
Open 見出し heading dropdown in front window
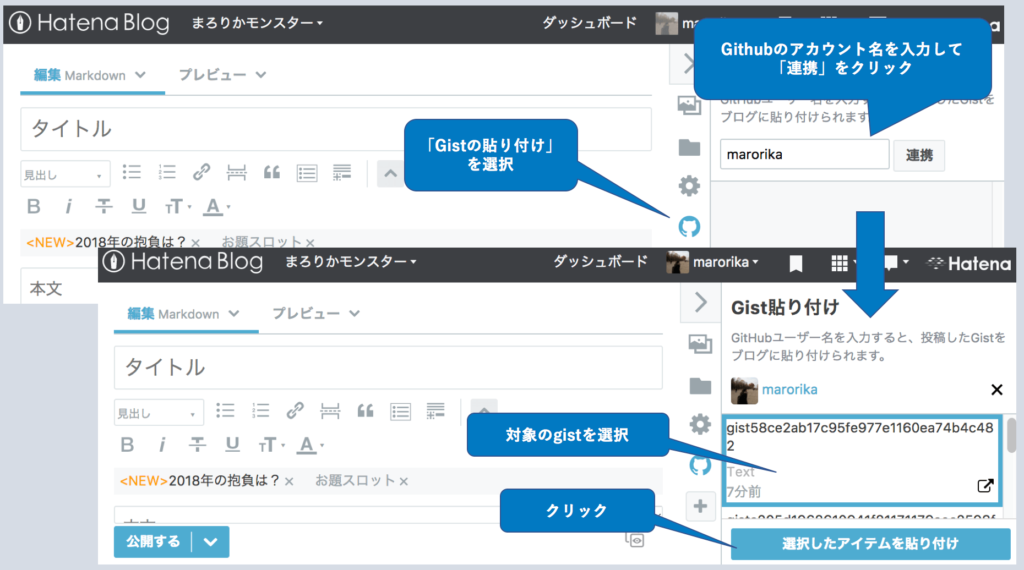tap(158, 413)
